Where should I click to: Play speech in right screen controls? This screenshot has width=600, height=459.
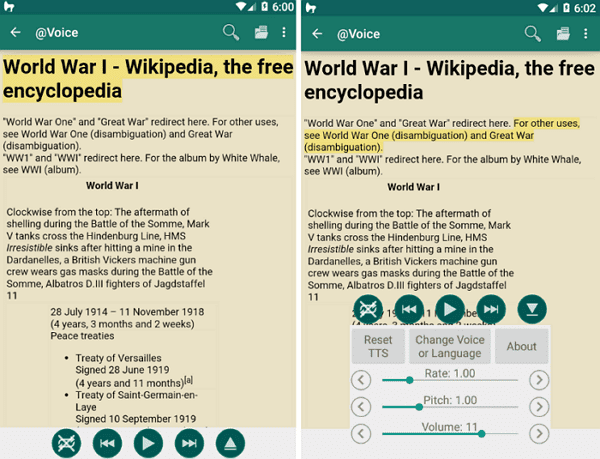450,309
